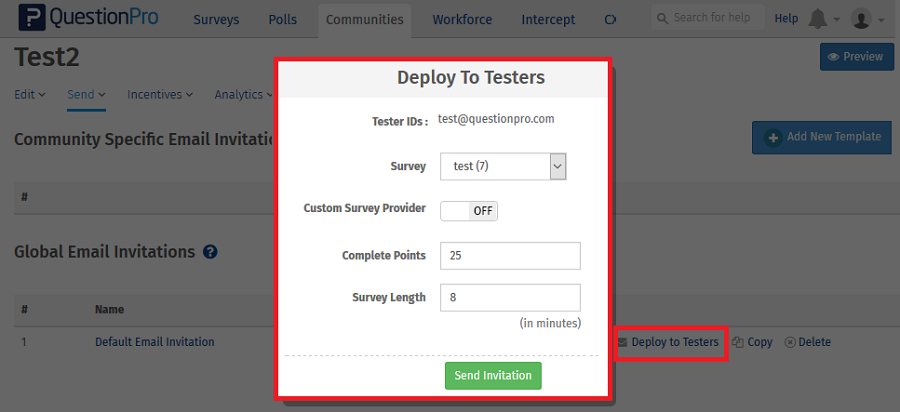Switch to the Surveys tab
Screen dimensions: 900x412
click(x=216, y=19)
